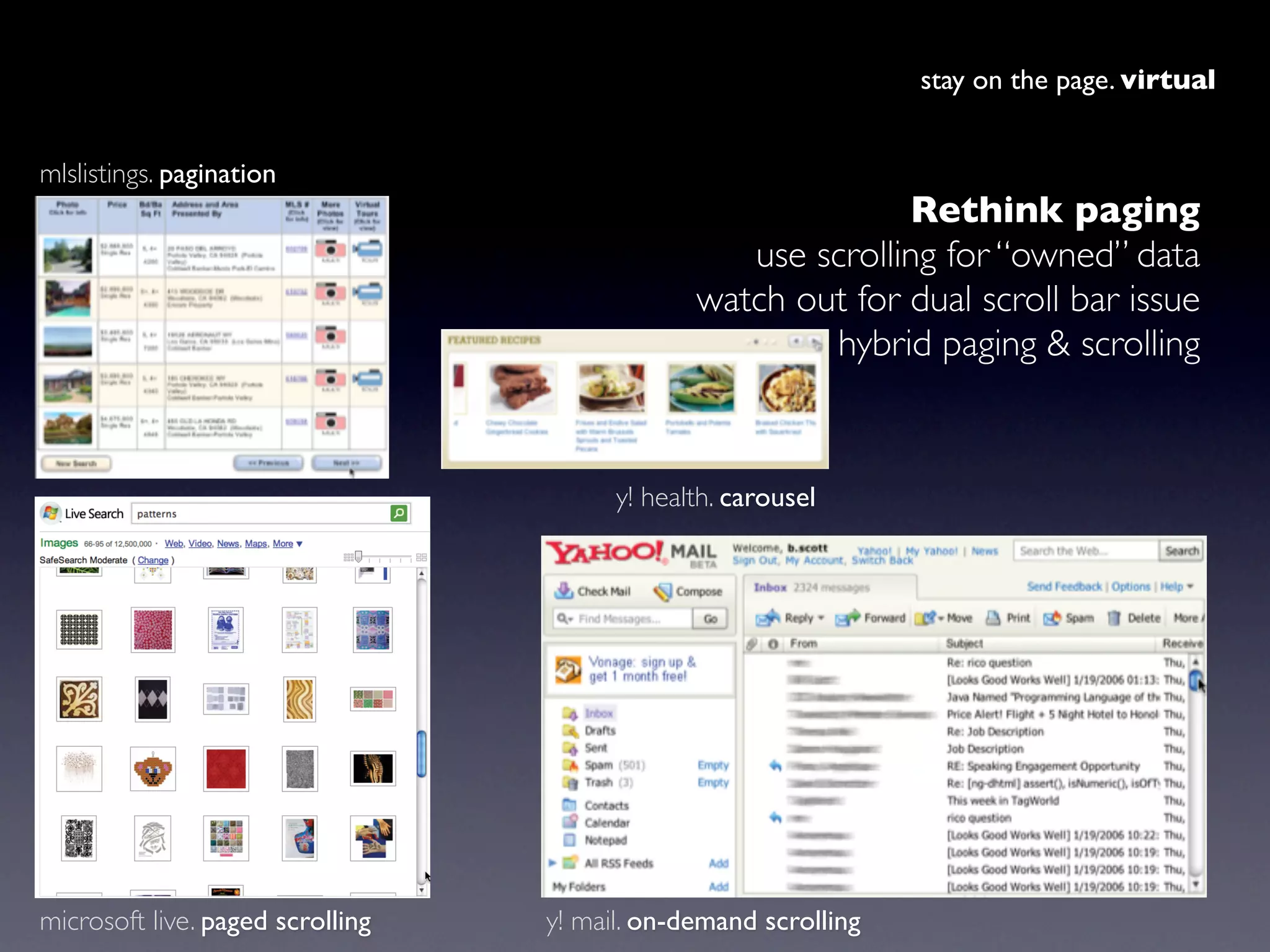Click the Maps link in Live Search
1270x952 pixels.
[x=255, y=544]
